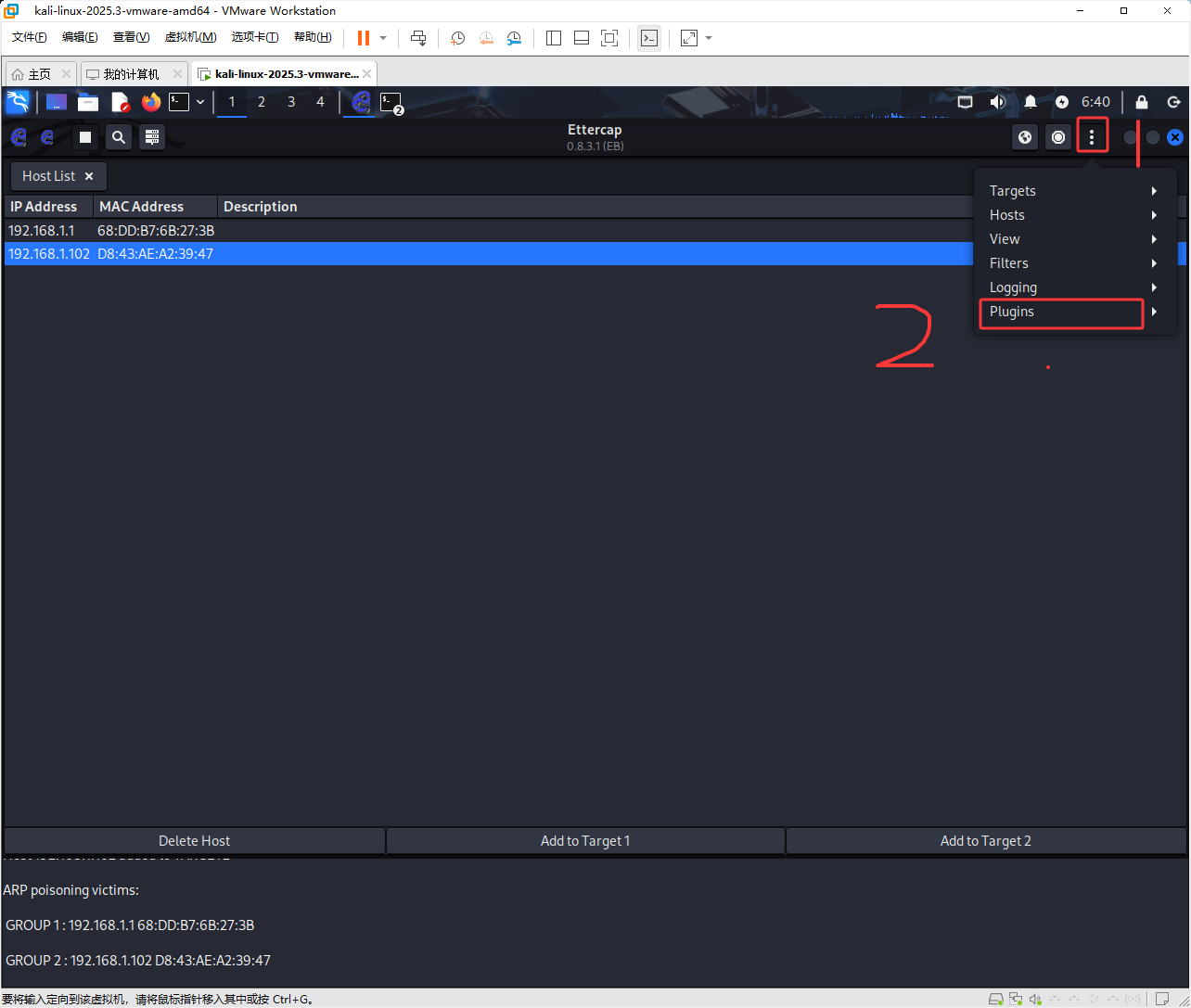Expand the terminal launcher dropdown arrow
1191x1008 pixels.
(200, 102)
